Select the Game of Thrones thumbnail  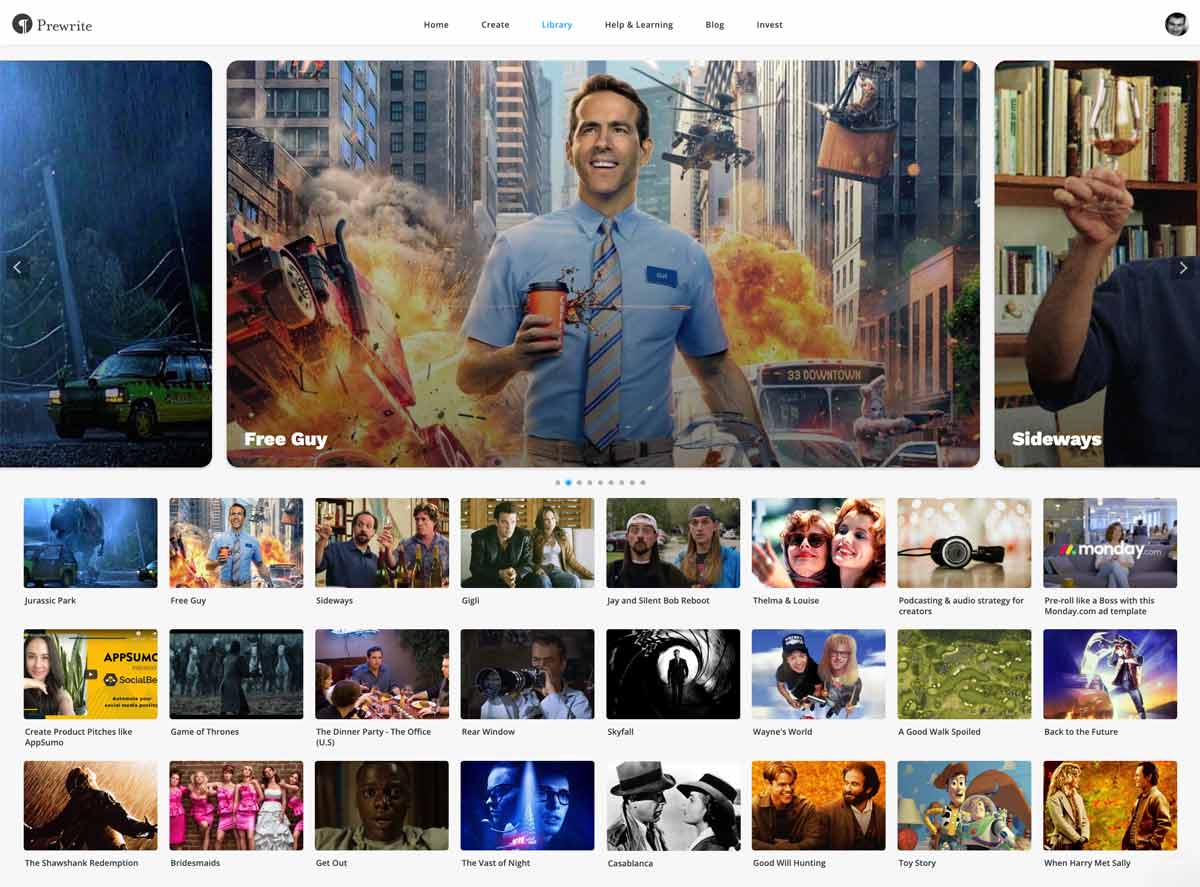(236, 674)
